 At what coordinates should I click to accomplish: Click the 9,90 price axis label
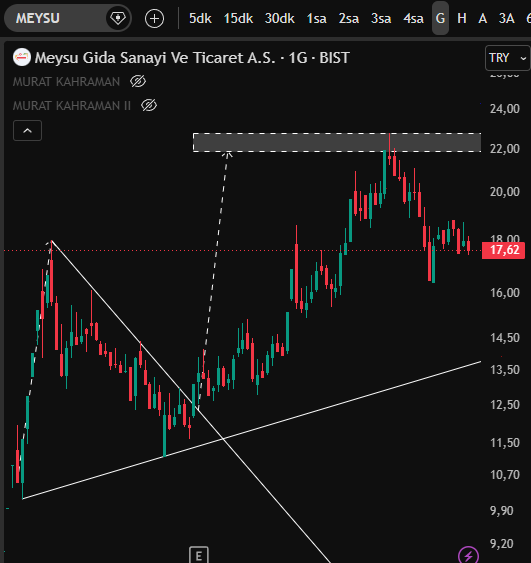(501, 511)
